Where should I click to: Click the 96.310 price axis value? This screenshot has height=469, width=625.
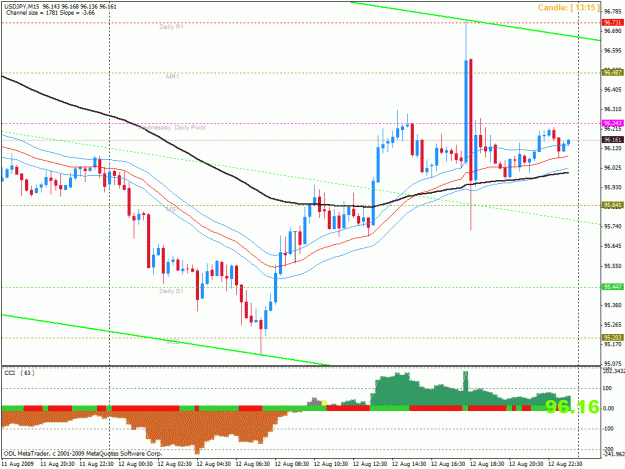click(613, 109)
